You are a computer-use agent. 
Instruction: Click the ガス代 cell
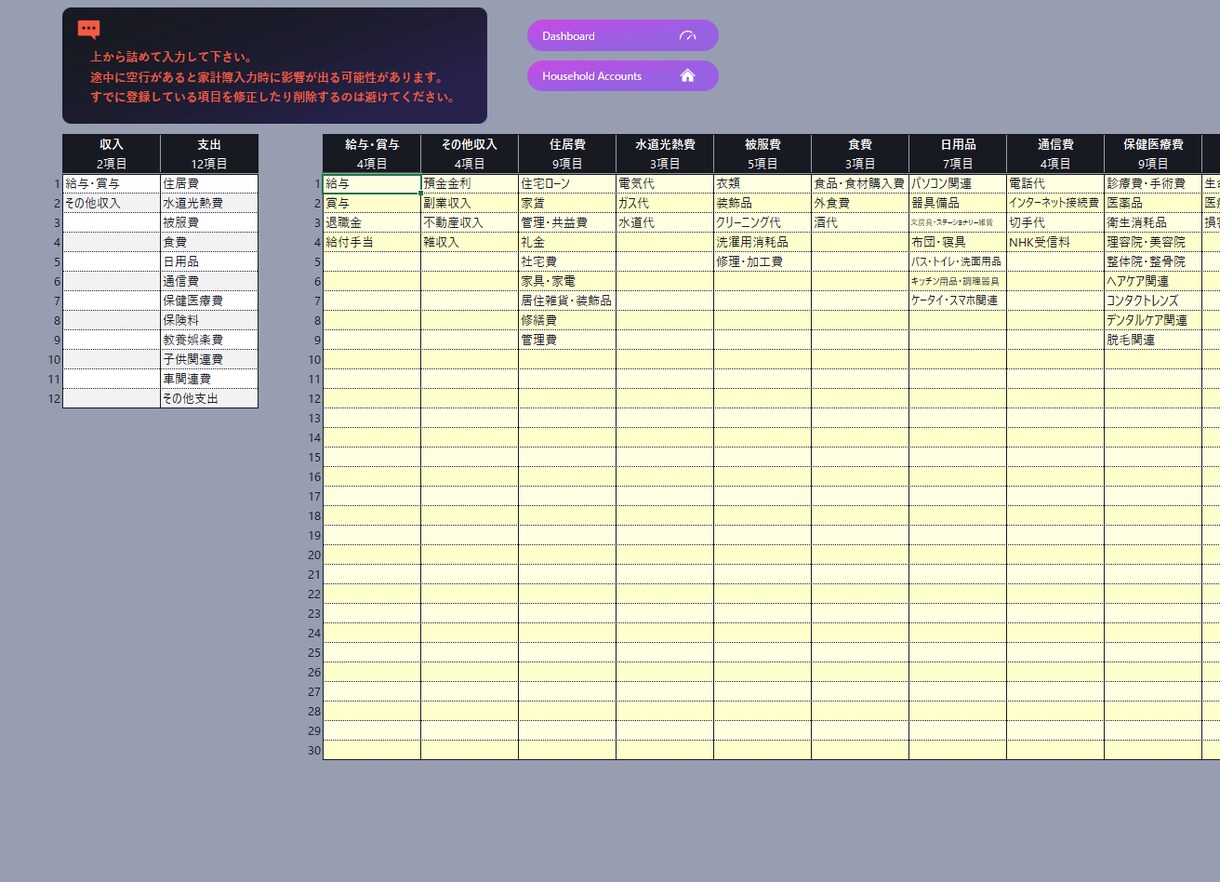[665, 203]
